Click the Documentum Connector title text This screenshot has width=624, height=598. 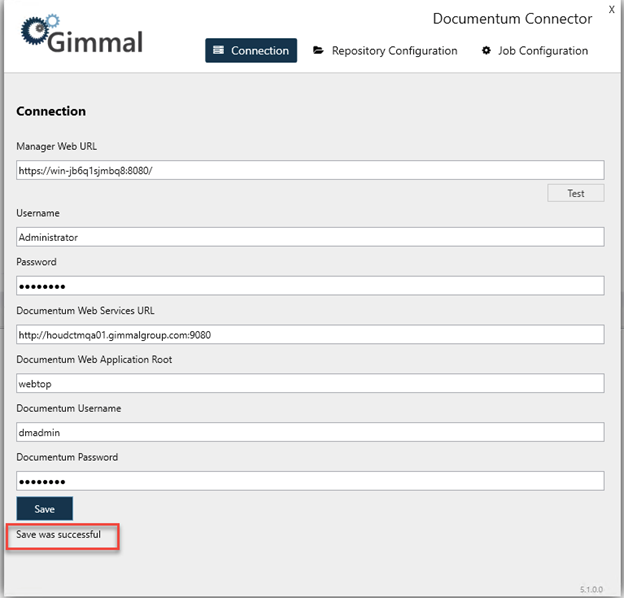[x=512, y=19]
